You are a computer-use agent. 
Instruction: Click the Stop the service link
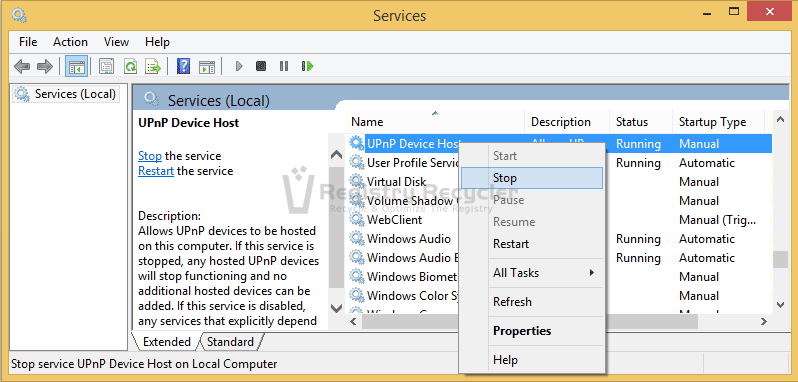pyautogui.click(x=150, y=156)
